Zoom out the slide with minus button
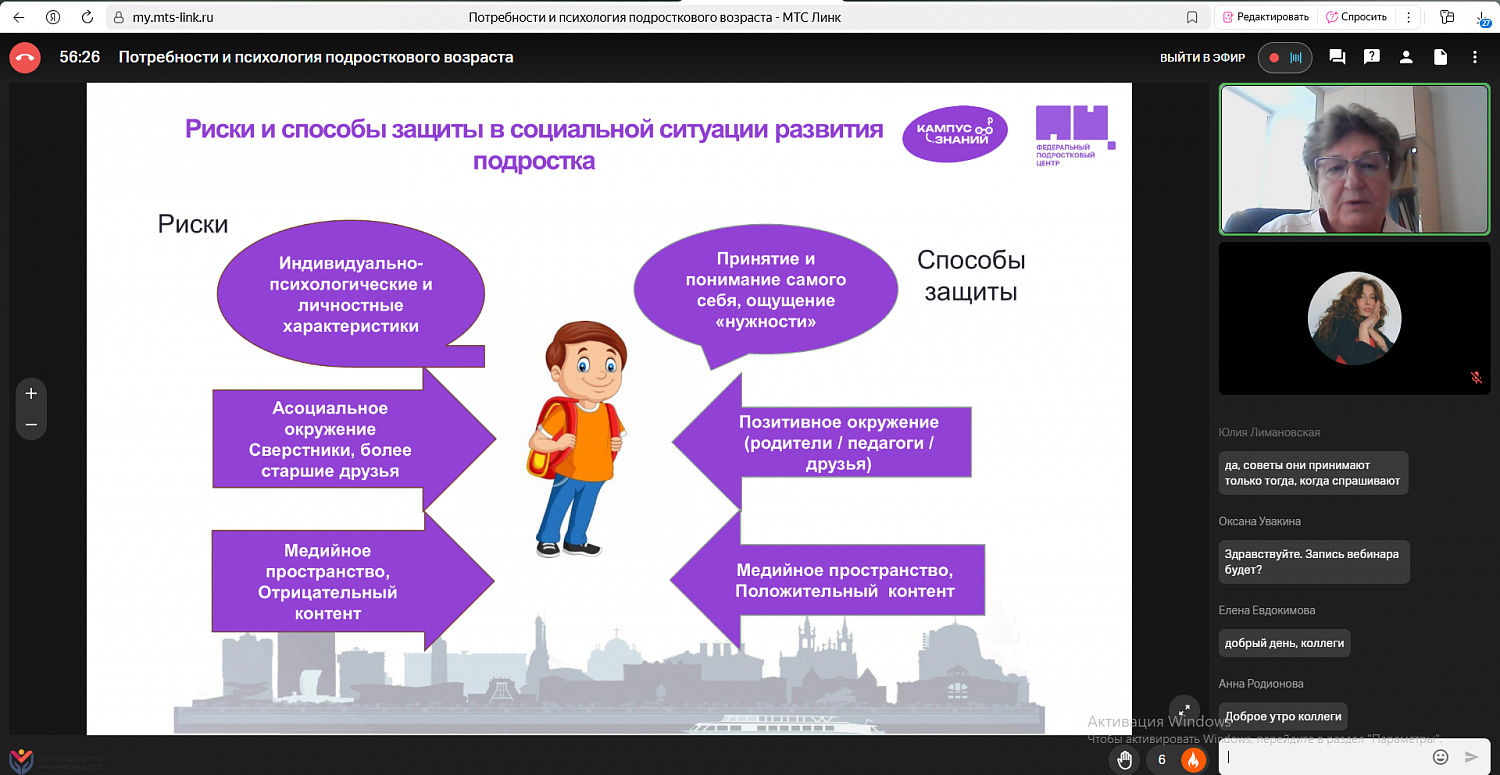 click(31, 425)
